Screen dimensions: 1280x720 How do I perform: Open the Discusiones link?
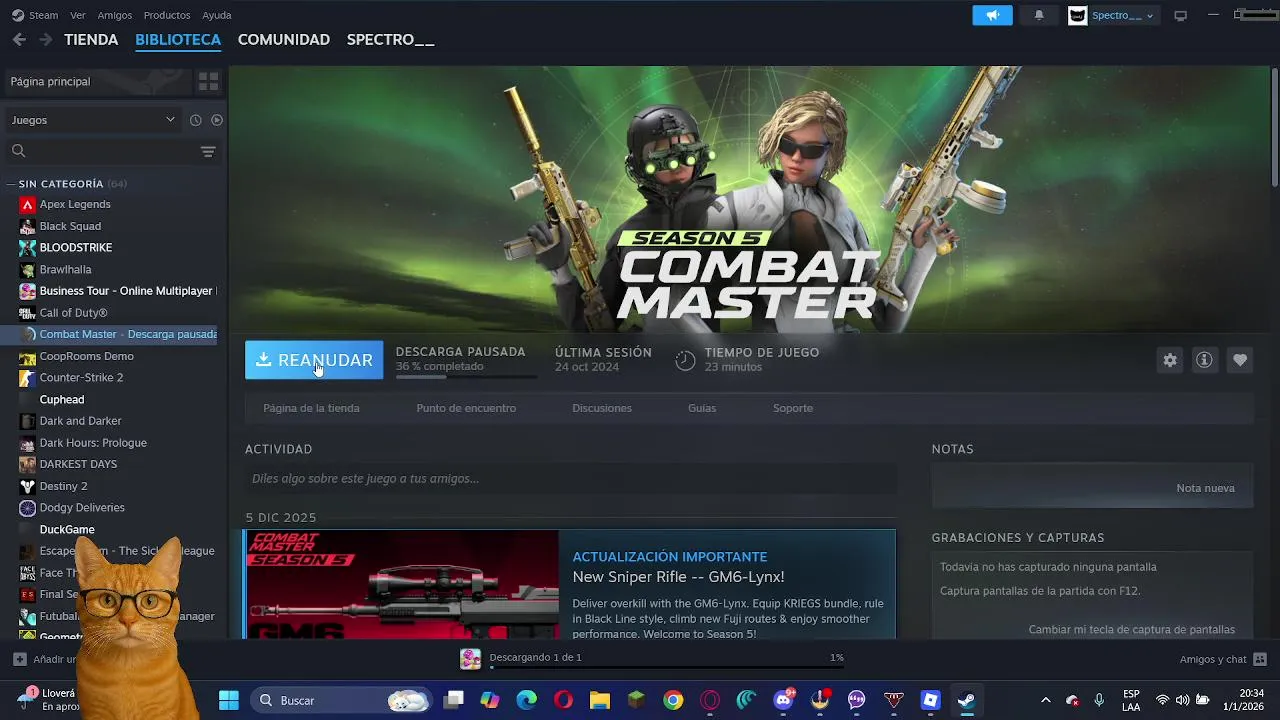click(x=602, y=408)
